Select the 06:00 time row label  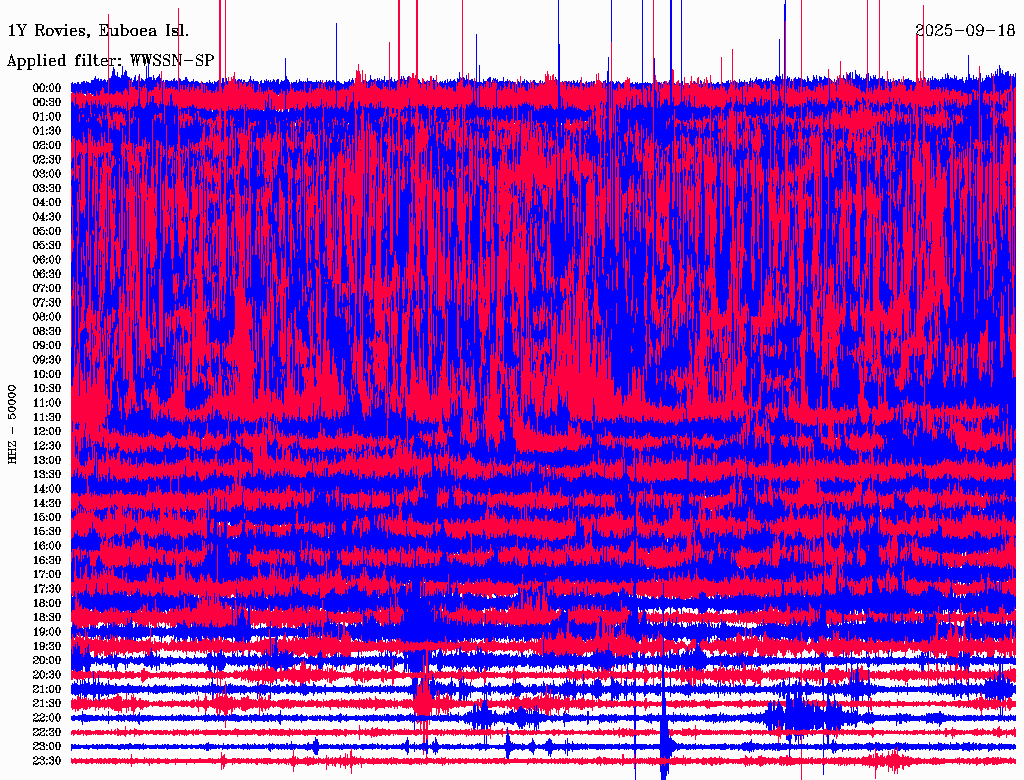pyautogui.click(x=47, y=260)
